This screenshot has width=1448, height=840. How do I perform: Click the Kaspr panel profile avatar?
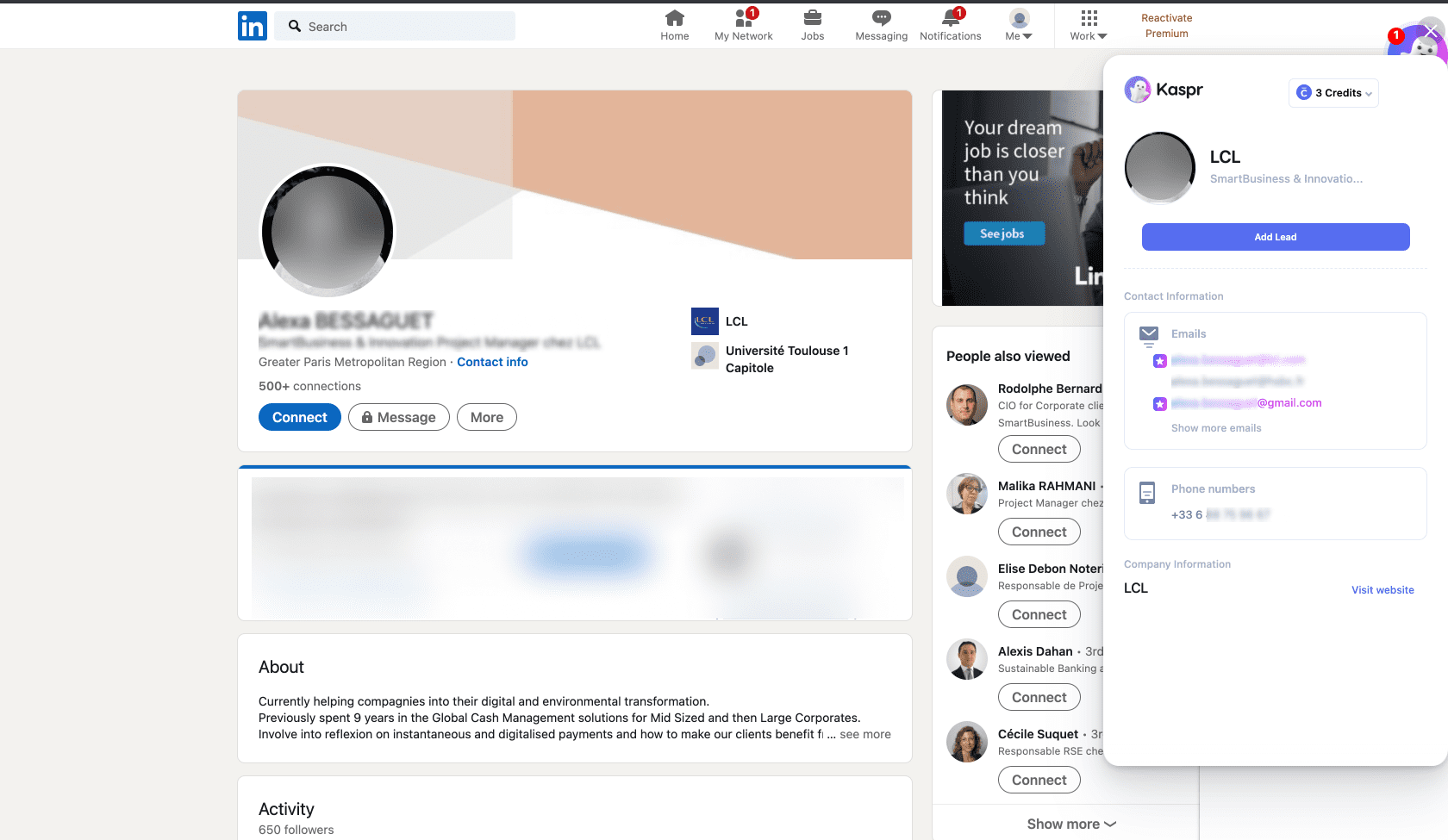pyautogui.click(x=1160, y=167)
